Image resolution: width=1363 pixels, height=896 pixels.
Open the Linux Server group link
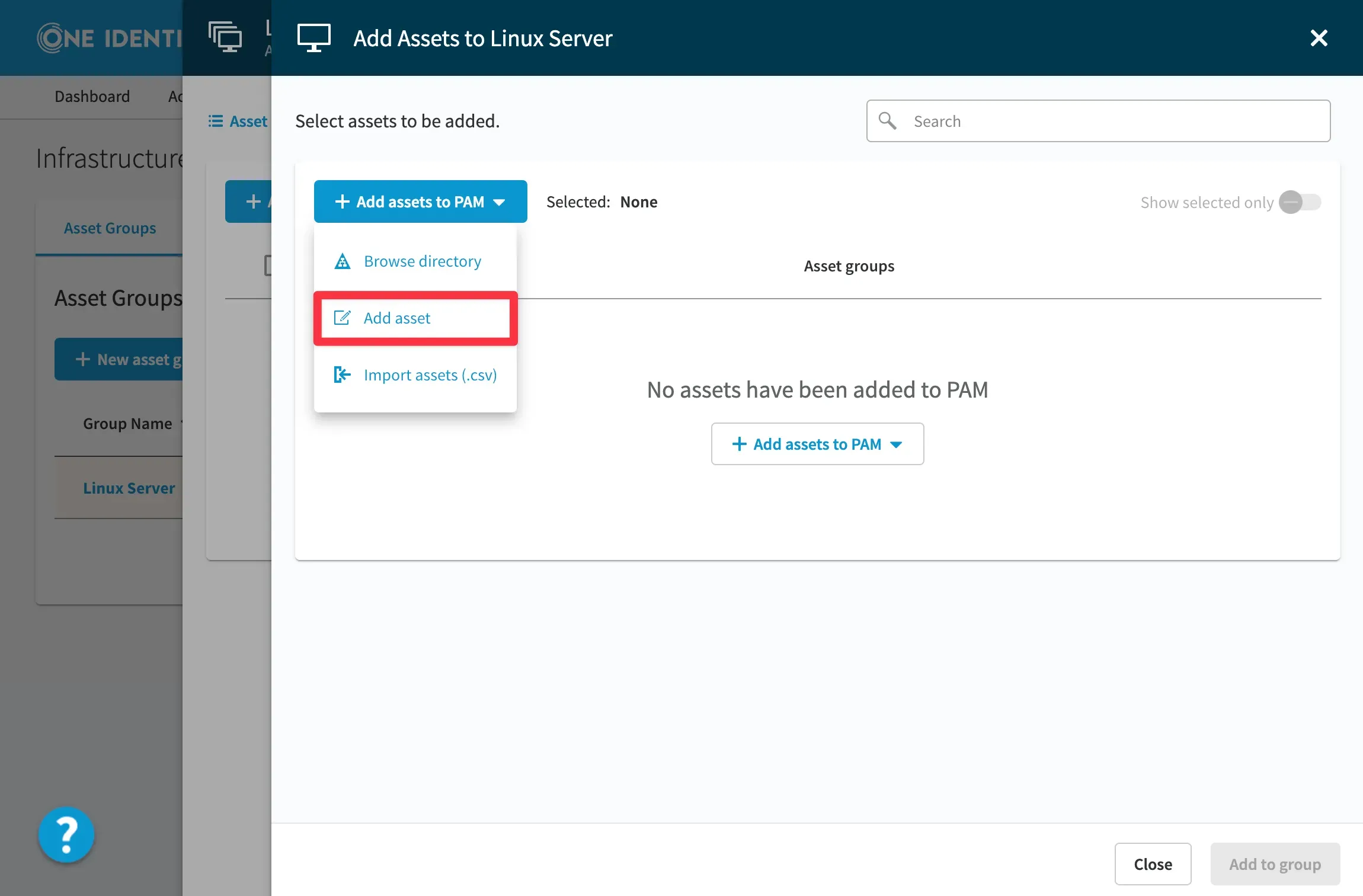click(x=129, y=488)
